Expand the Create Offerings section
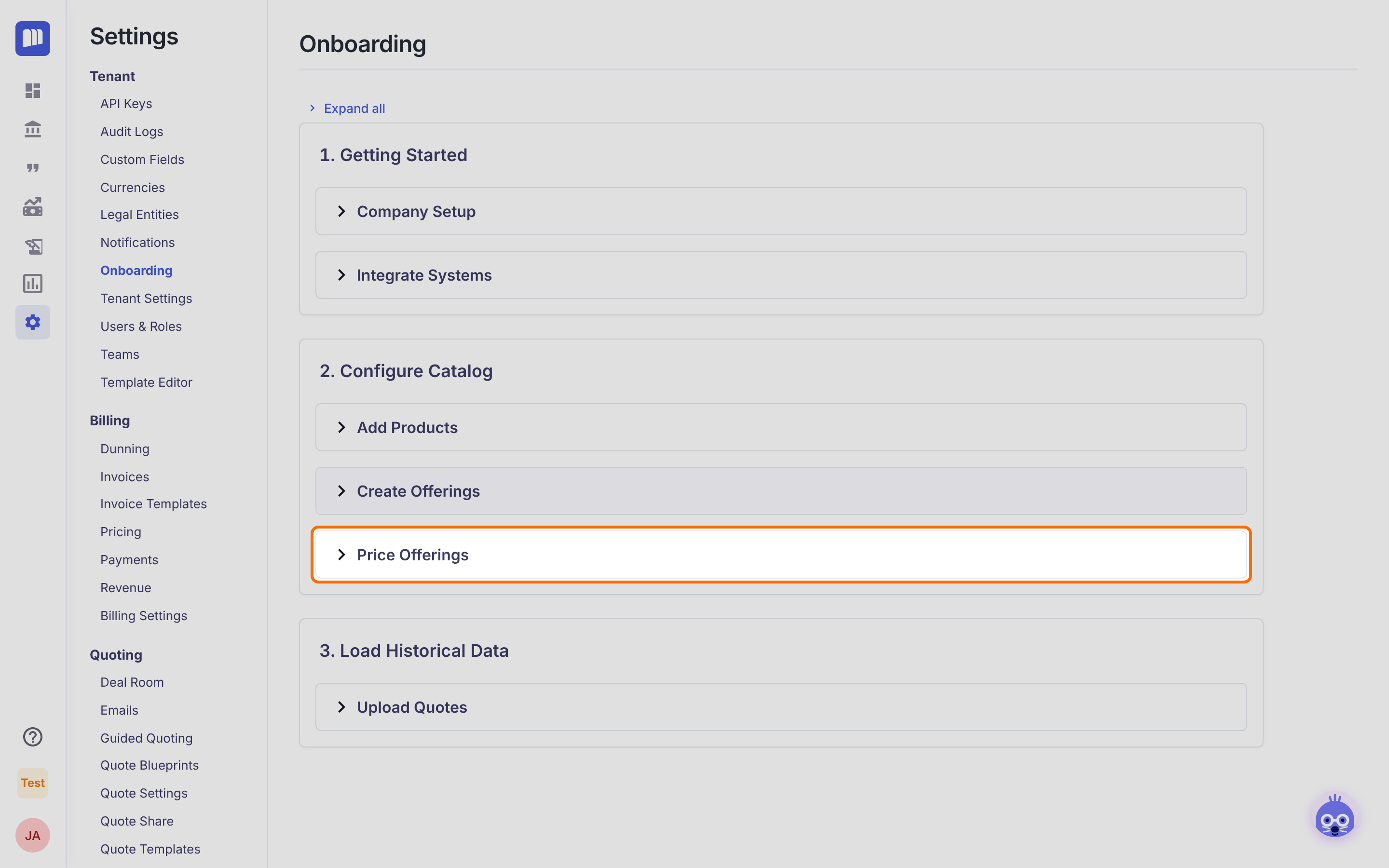The image size is (1389, 868). (x=781, y=491)
